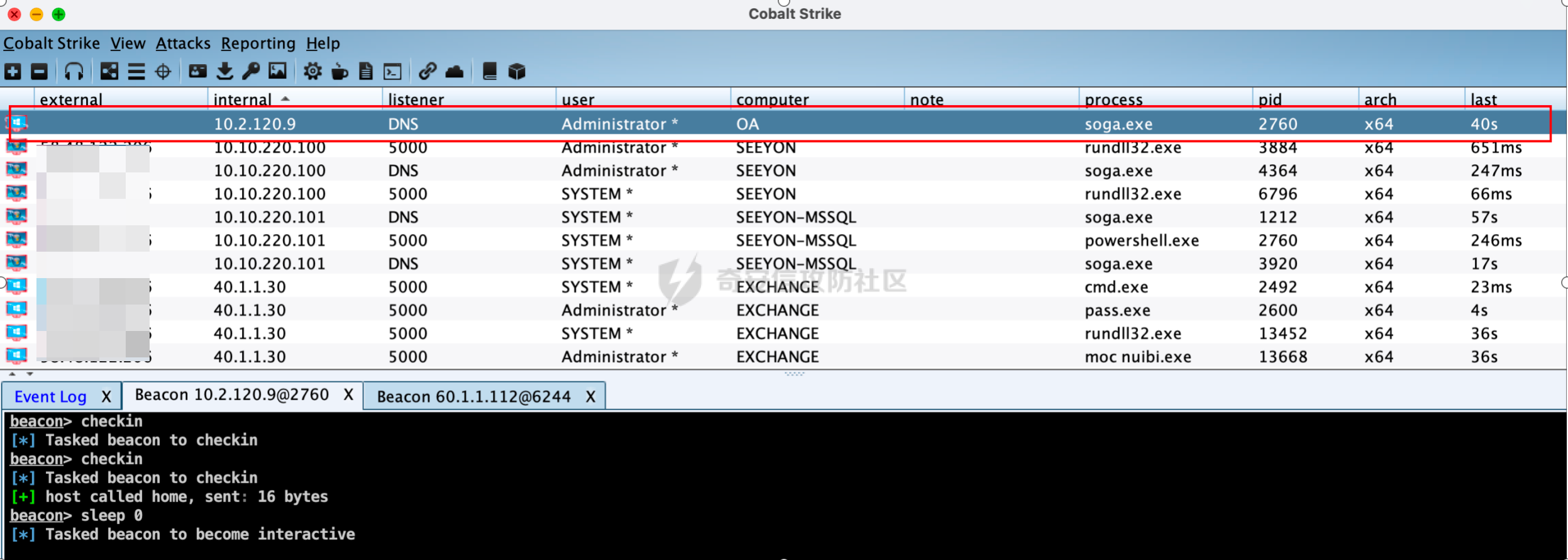1568x560 pixels.
Task: Click the Connect to team server plus icon
Action: (13, 72)
